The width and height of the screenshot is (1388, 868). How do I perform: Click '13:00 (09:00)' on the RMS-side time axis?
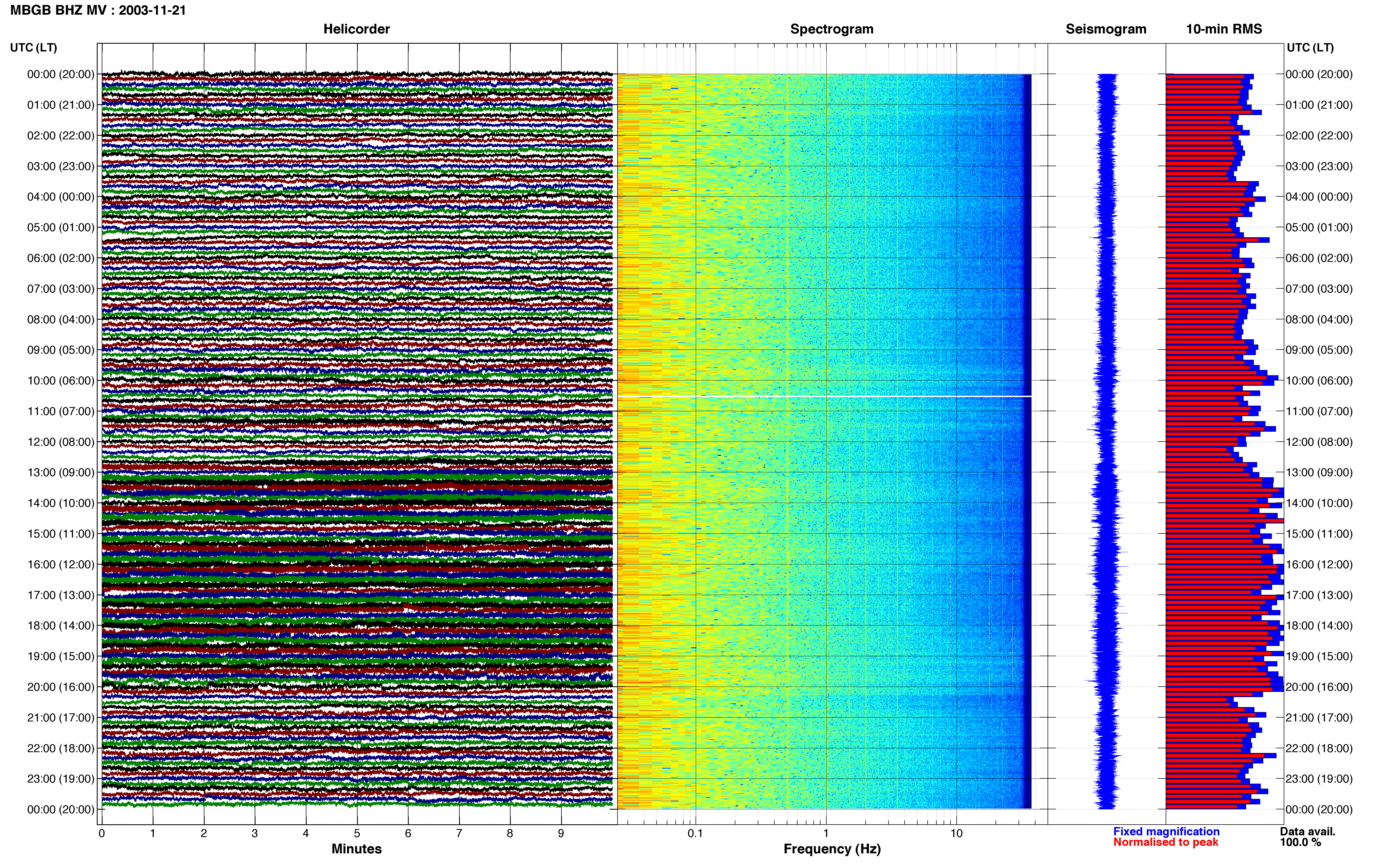click(x=1319, y=473)
